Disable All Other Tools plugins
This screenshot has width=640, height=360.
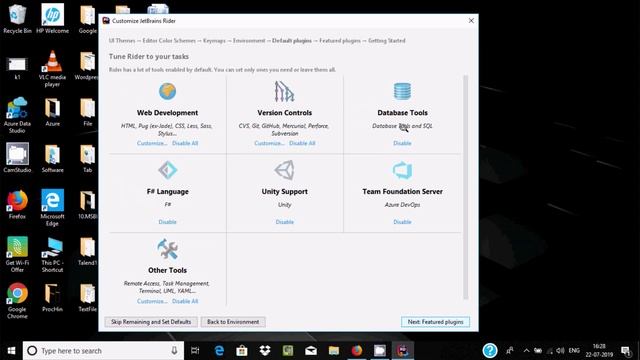click(185, 301)
